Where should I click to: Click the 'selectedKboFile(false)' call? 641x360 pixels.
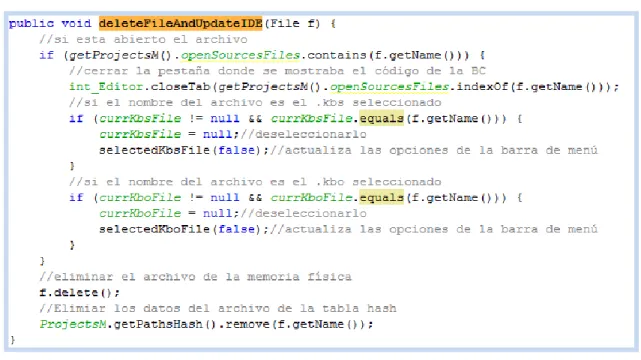180,229
